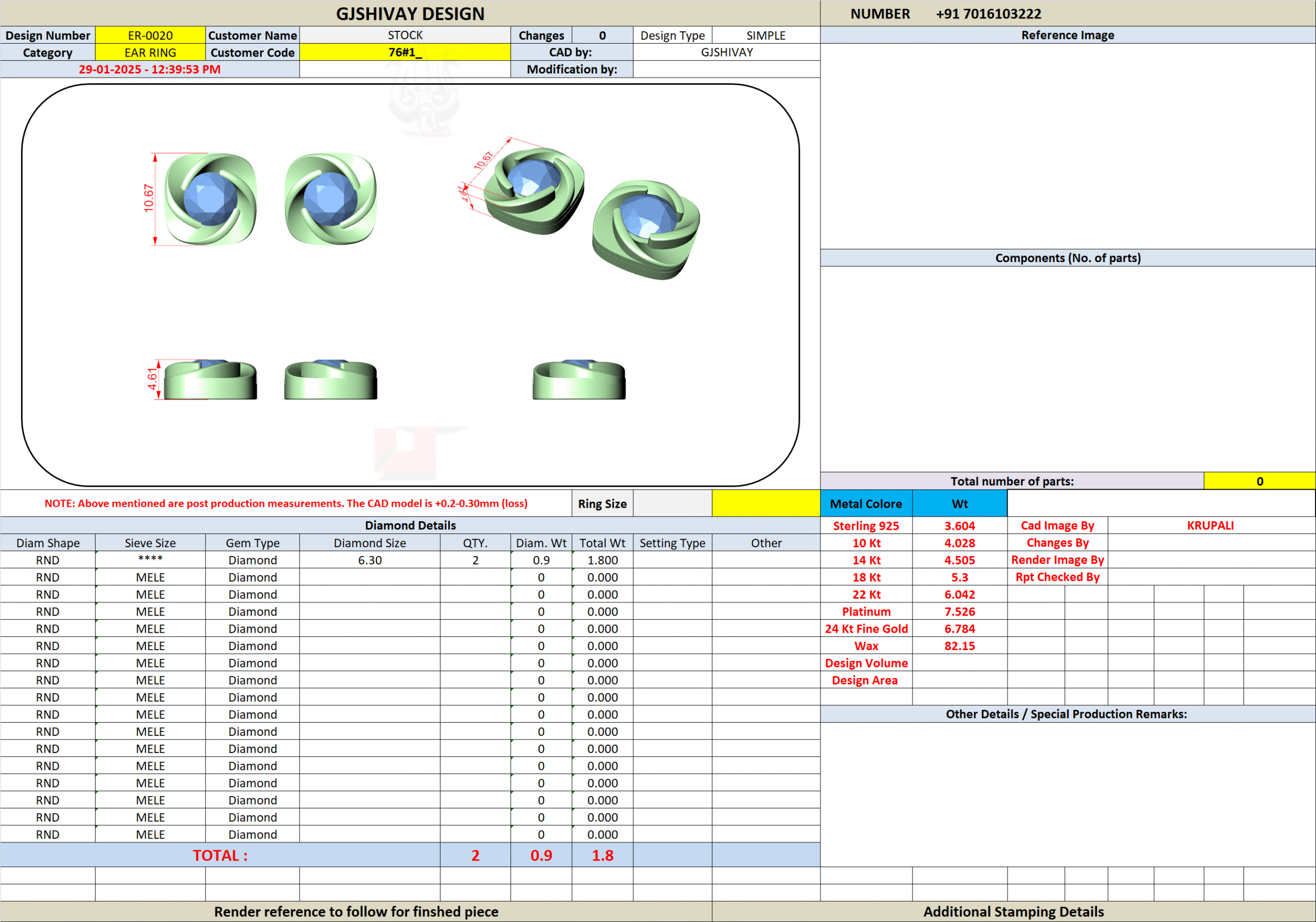Click the Sterling 925 metal row label
This screenshot has width=1316, height=922.
click(x=866, y=525)
